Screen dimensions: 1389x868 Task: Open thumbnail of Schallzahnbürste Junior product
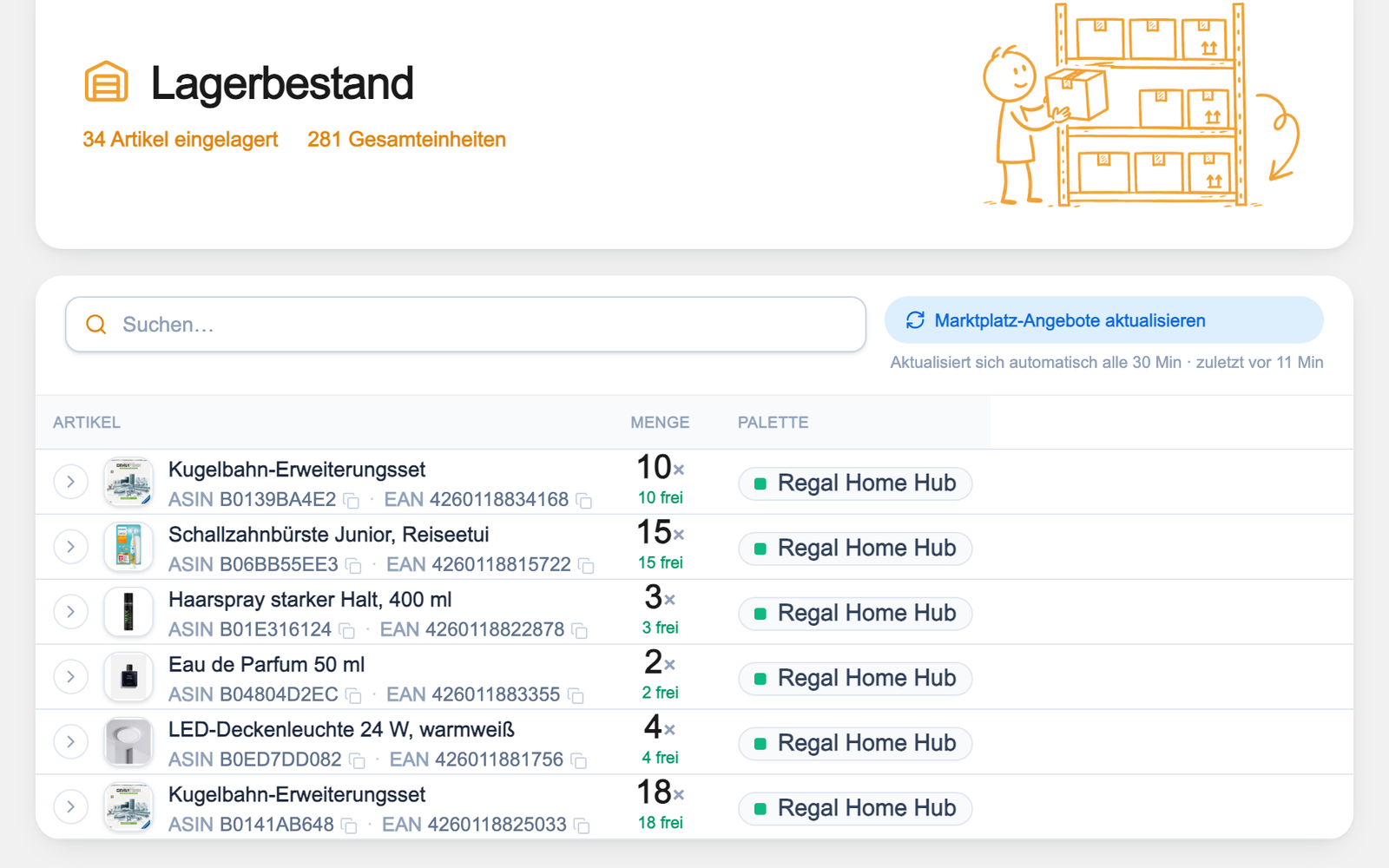pos(128,547)
